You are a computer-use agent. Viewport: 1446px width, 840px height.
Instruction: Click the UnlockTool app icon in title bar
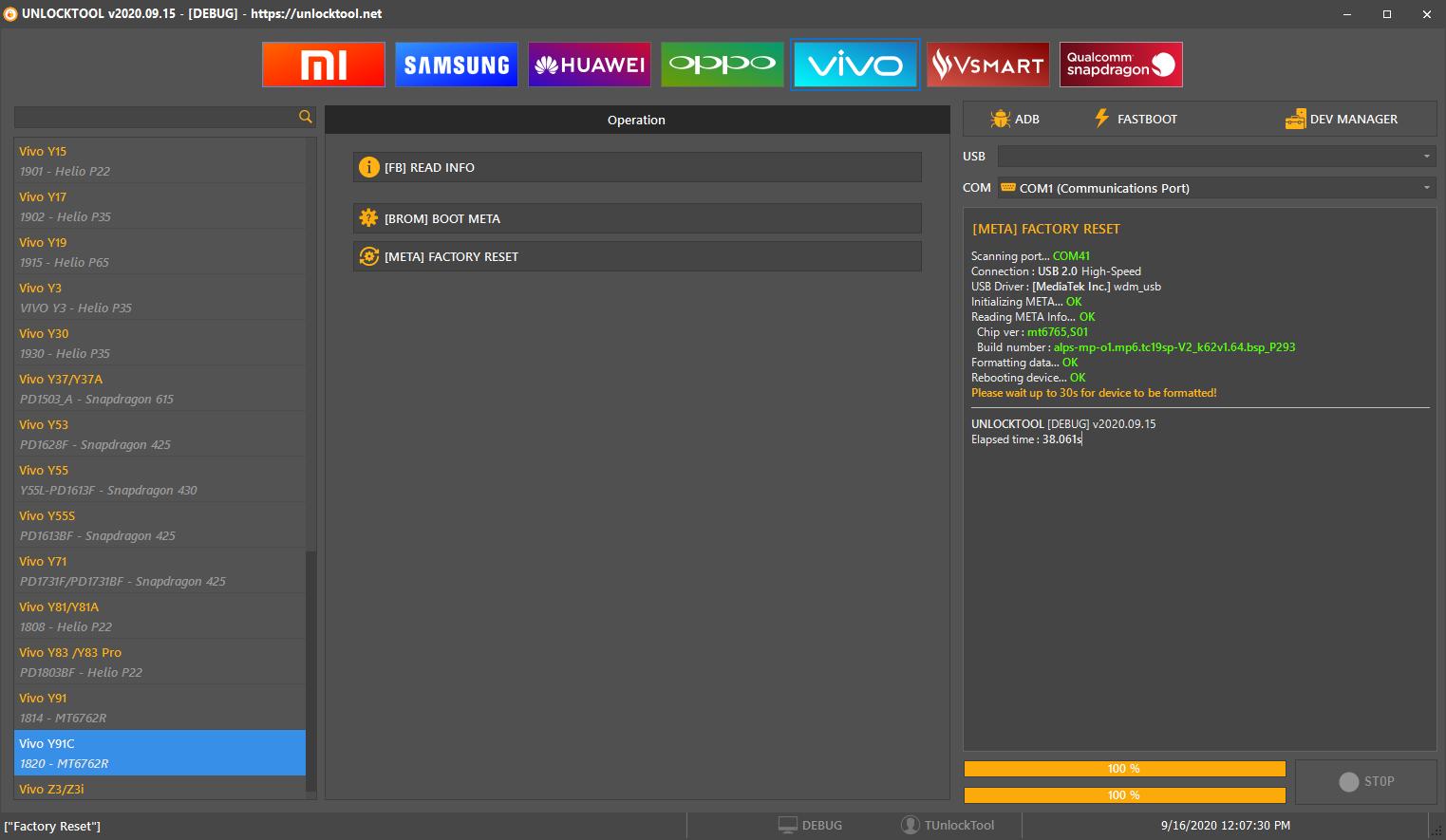tap(10, 14)
